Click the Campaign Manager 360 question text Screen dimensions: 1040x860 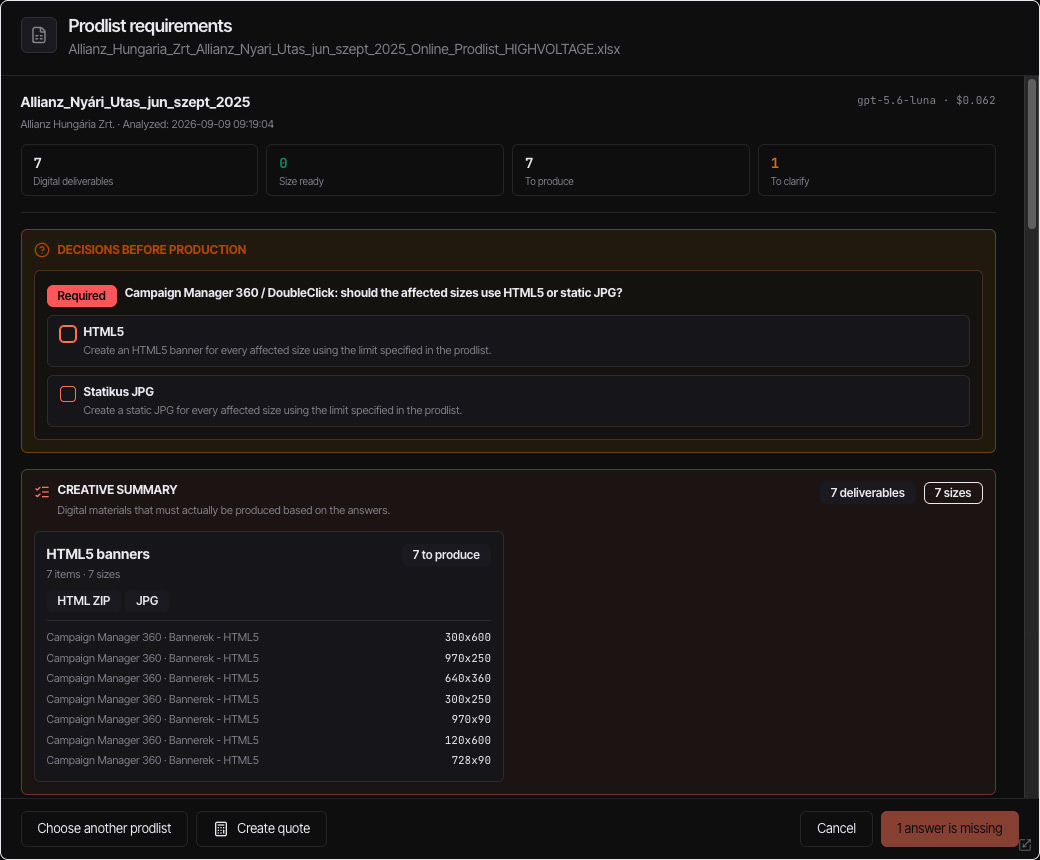[373, 293]
